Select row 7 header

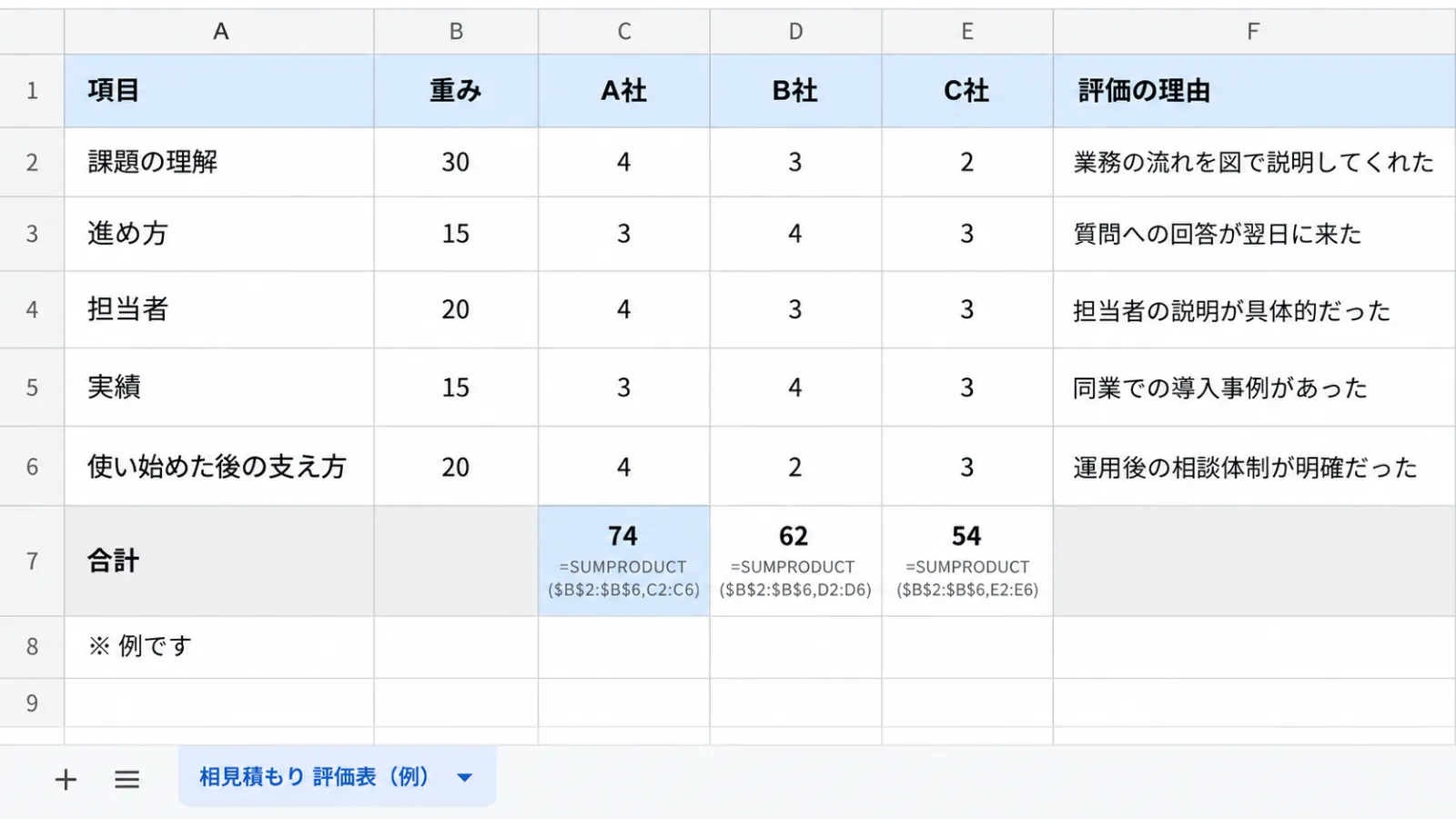32,561
